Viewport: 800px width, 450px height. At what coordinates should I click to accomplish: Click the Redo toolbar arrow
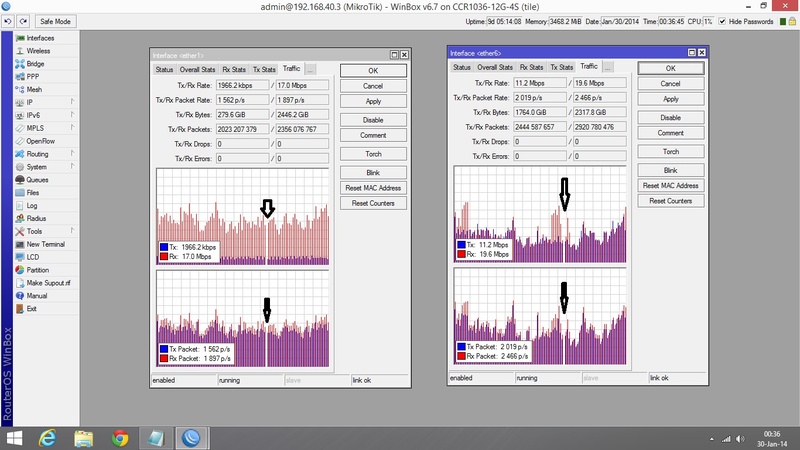(x=23, y=21)
